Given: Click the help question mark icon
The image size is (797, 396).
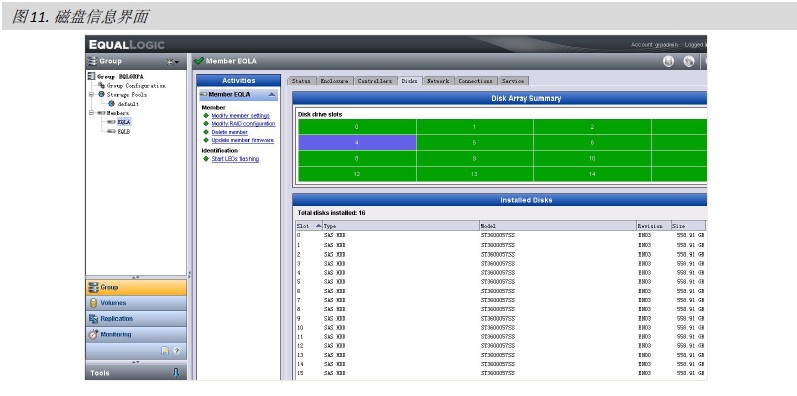Looking at the screenshot, I should 177,351.
